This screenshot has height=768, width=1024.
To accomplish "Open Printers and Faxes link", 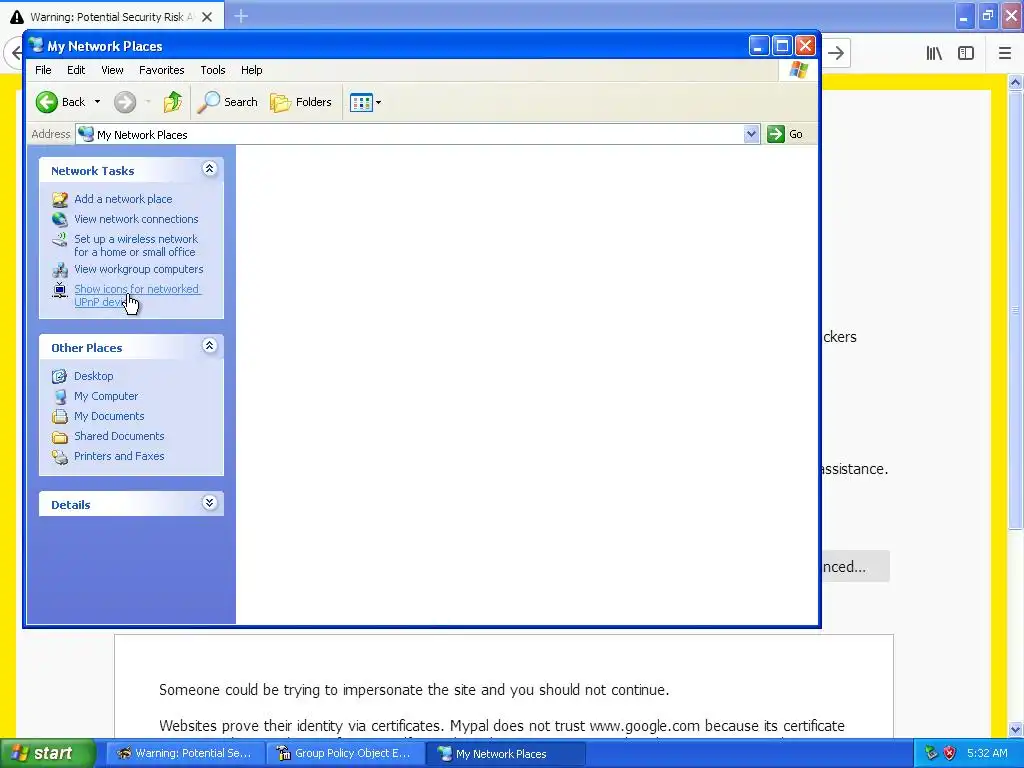I will [119, 456].
